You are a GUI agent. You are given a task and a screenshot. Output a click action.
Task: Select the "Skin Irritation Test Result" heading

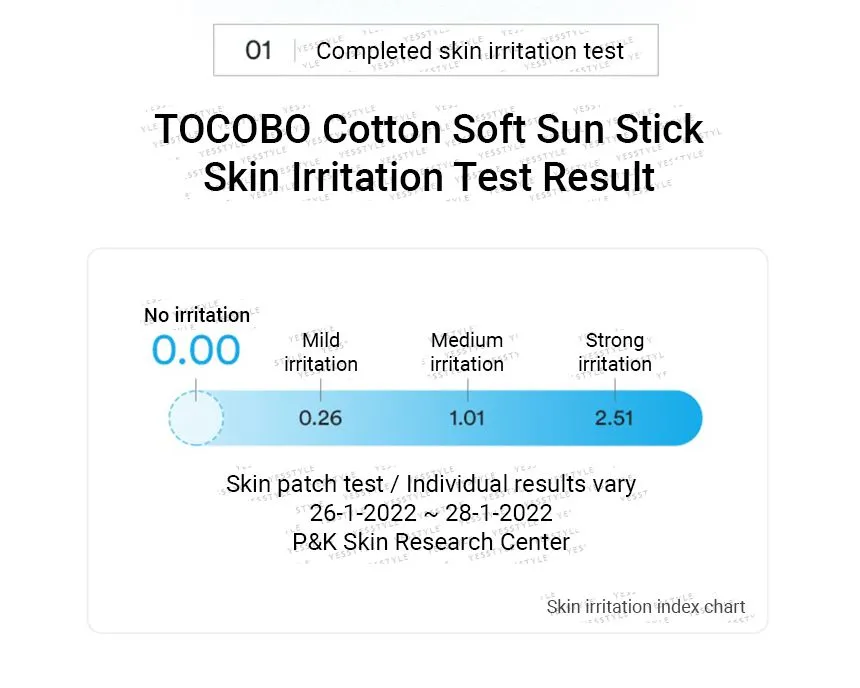[x=429, y=177]
